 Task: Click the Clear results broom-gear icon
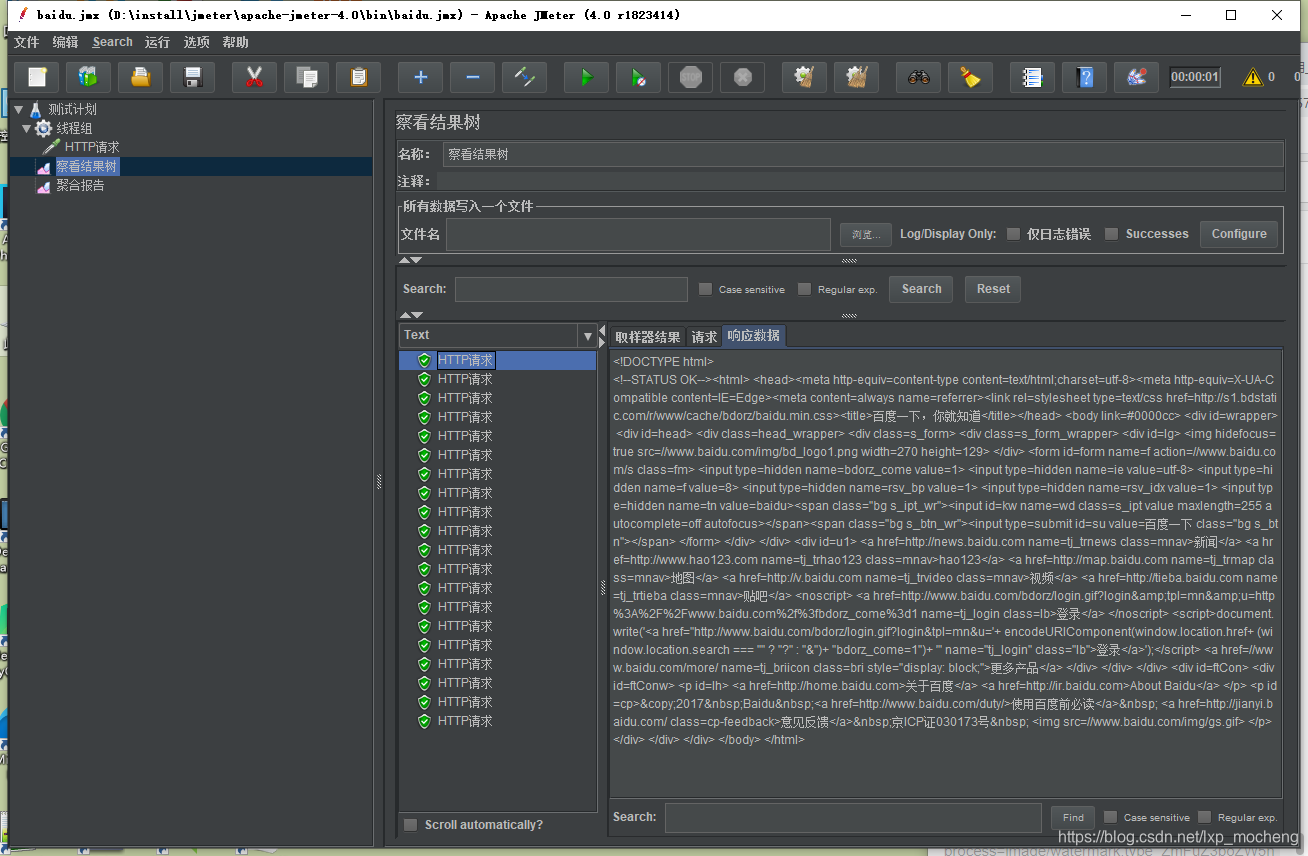[x=804, y=77]
